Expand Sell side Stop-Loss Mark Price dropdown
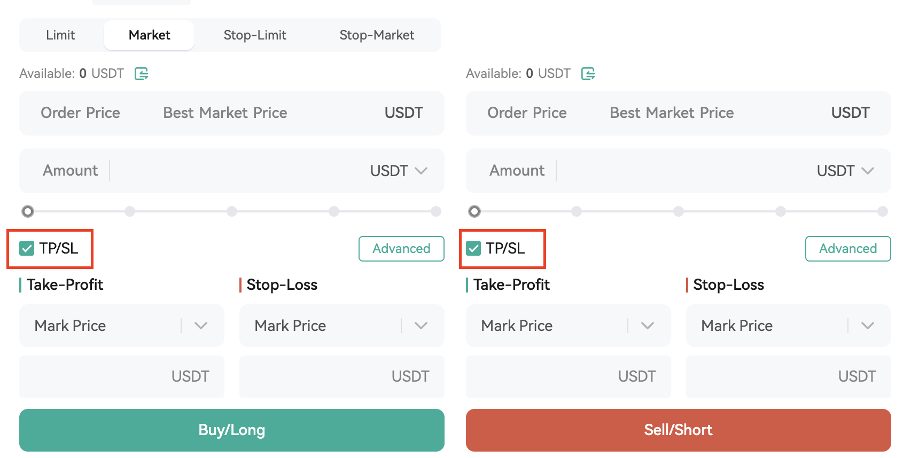The image size is (904, 458). [868, 326]
